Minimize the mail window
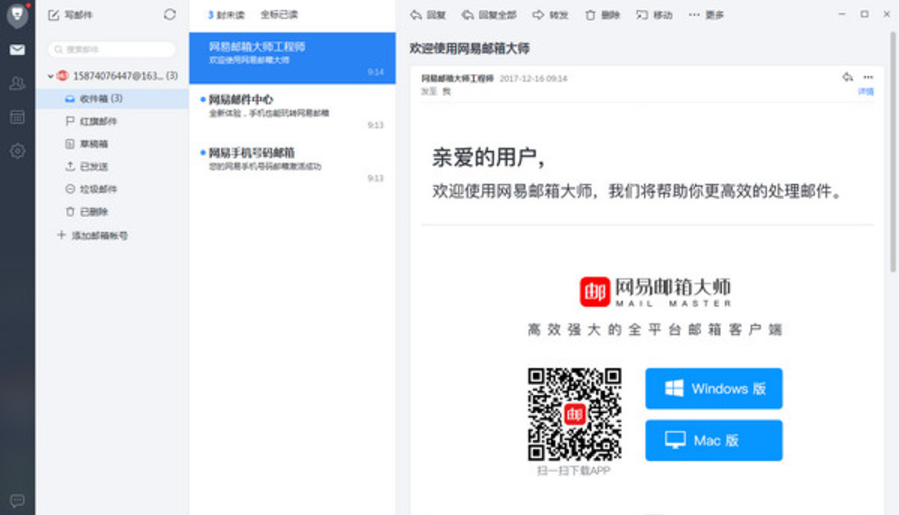The width and height of the screenshot is (899, 515). click(x=842, y=14)
